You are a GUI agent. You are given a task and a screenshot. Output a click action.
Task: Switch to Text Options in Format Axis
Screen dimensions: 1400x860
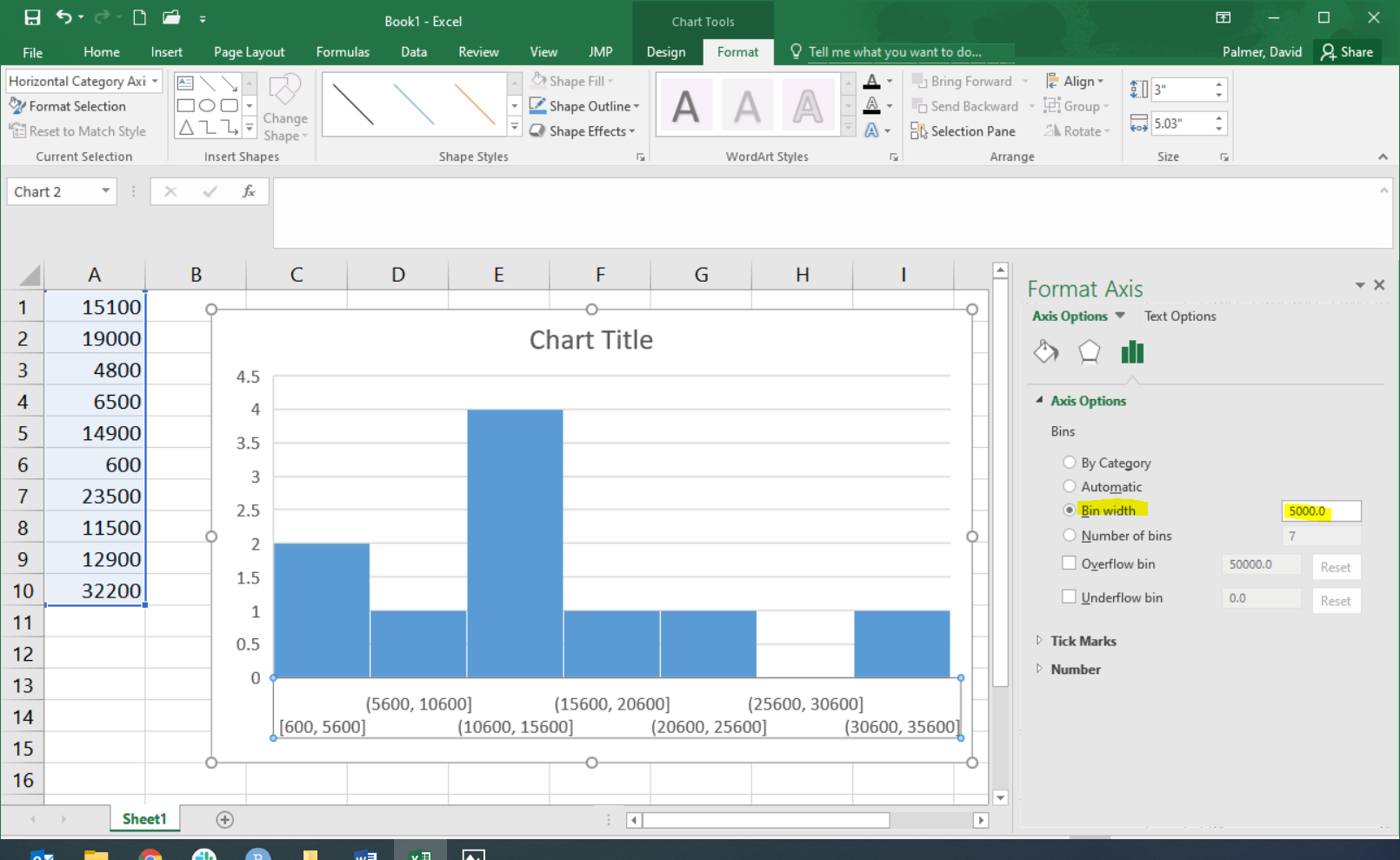click(1180, 317)
